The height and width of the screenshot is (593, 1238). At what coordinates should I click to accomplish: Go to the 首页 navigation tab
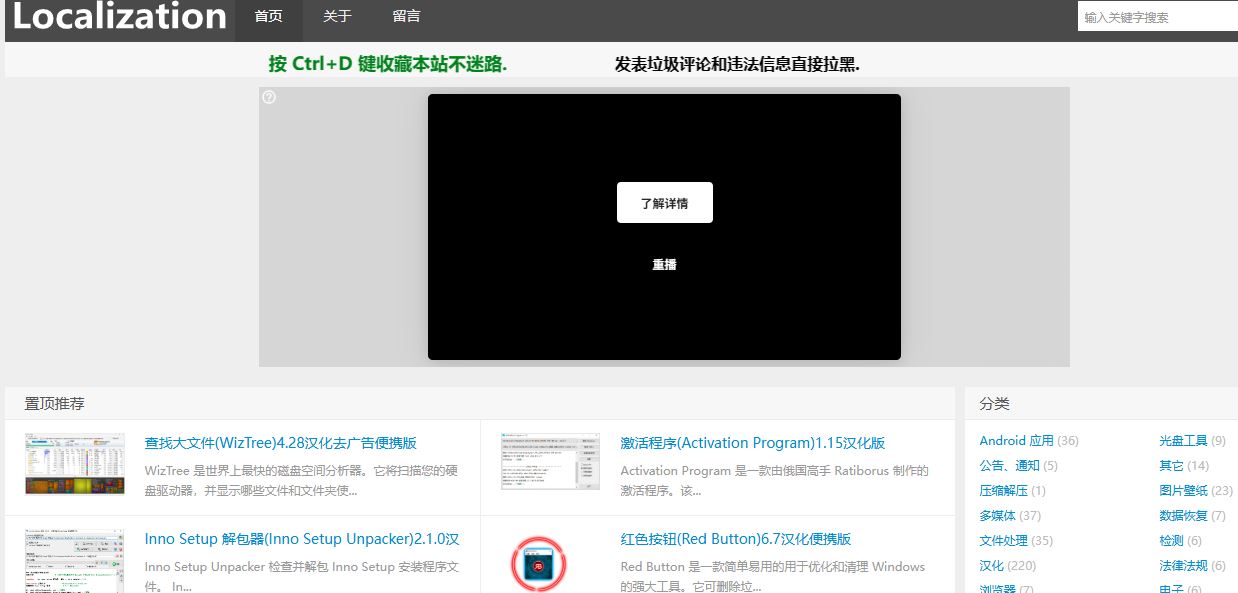click(269, 17)
